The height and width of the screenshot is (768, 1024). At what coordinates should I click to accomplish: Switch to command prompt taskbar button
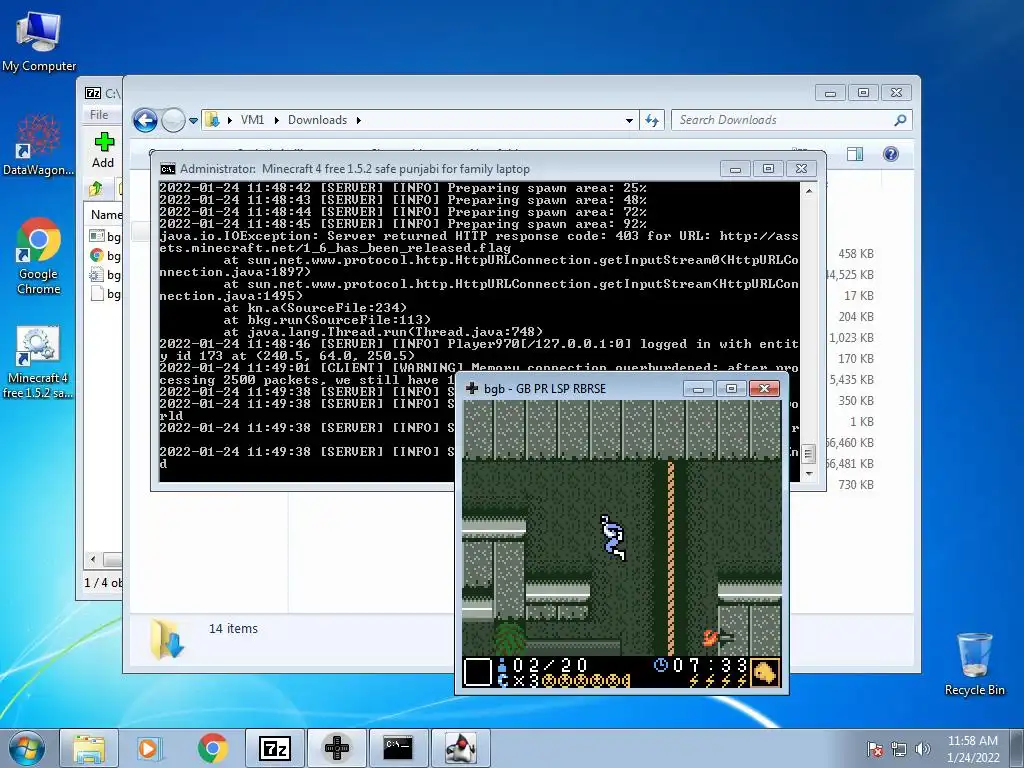tap(398, 748)
